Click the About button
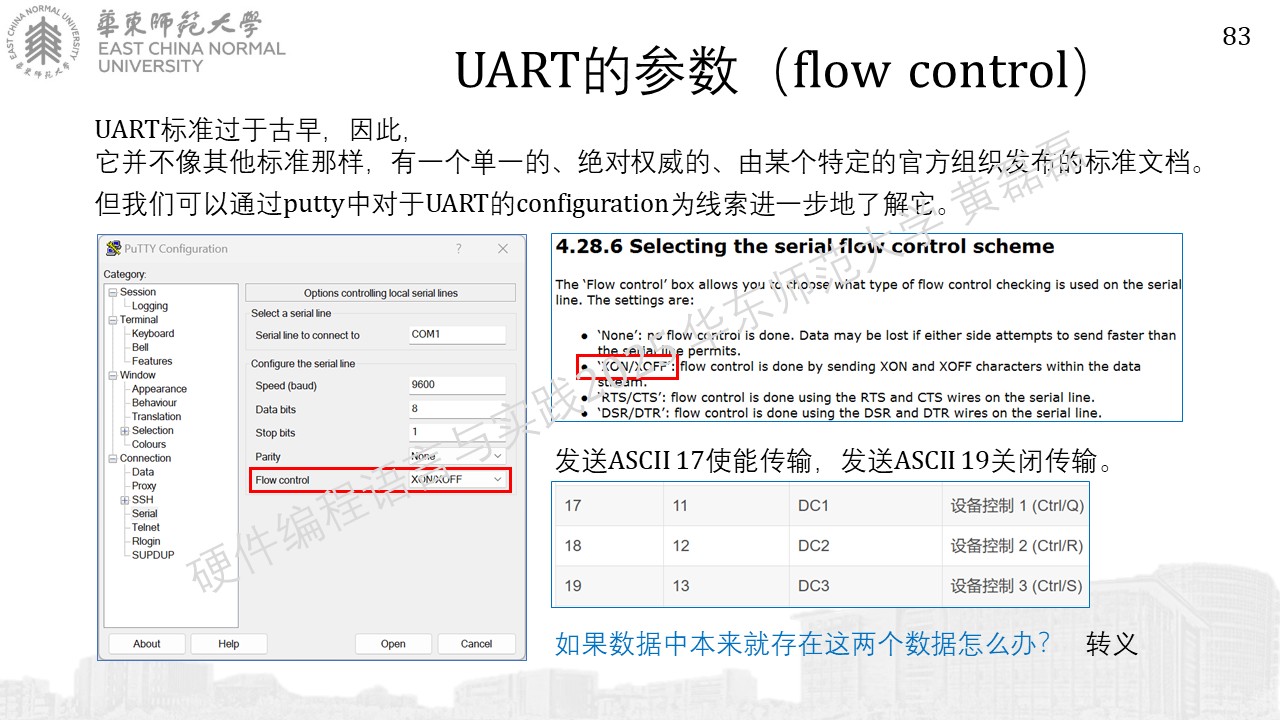 click(x=147, y=644)
